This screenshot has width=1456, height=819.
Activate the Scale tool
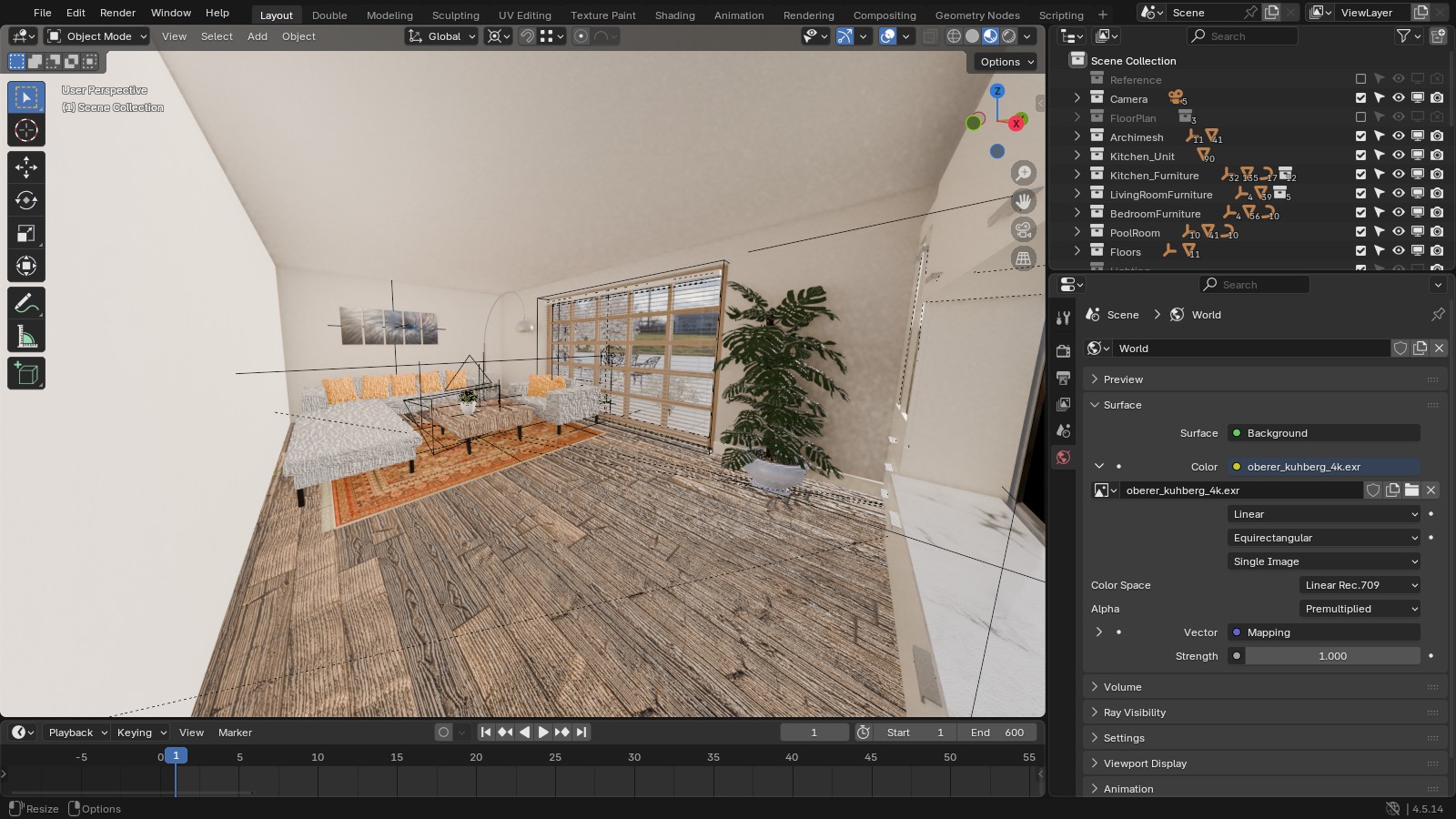point(26,233)
